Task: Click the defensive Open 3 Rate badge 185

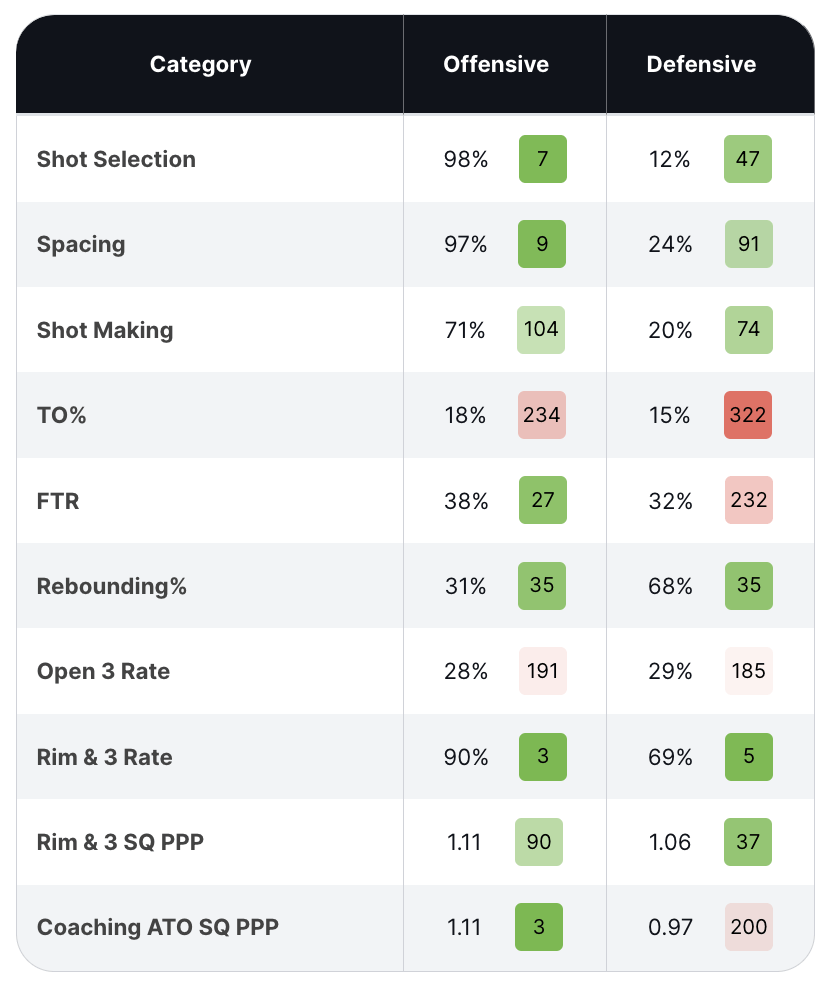Action: [x=748, y=671]
